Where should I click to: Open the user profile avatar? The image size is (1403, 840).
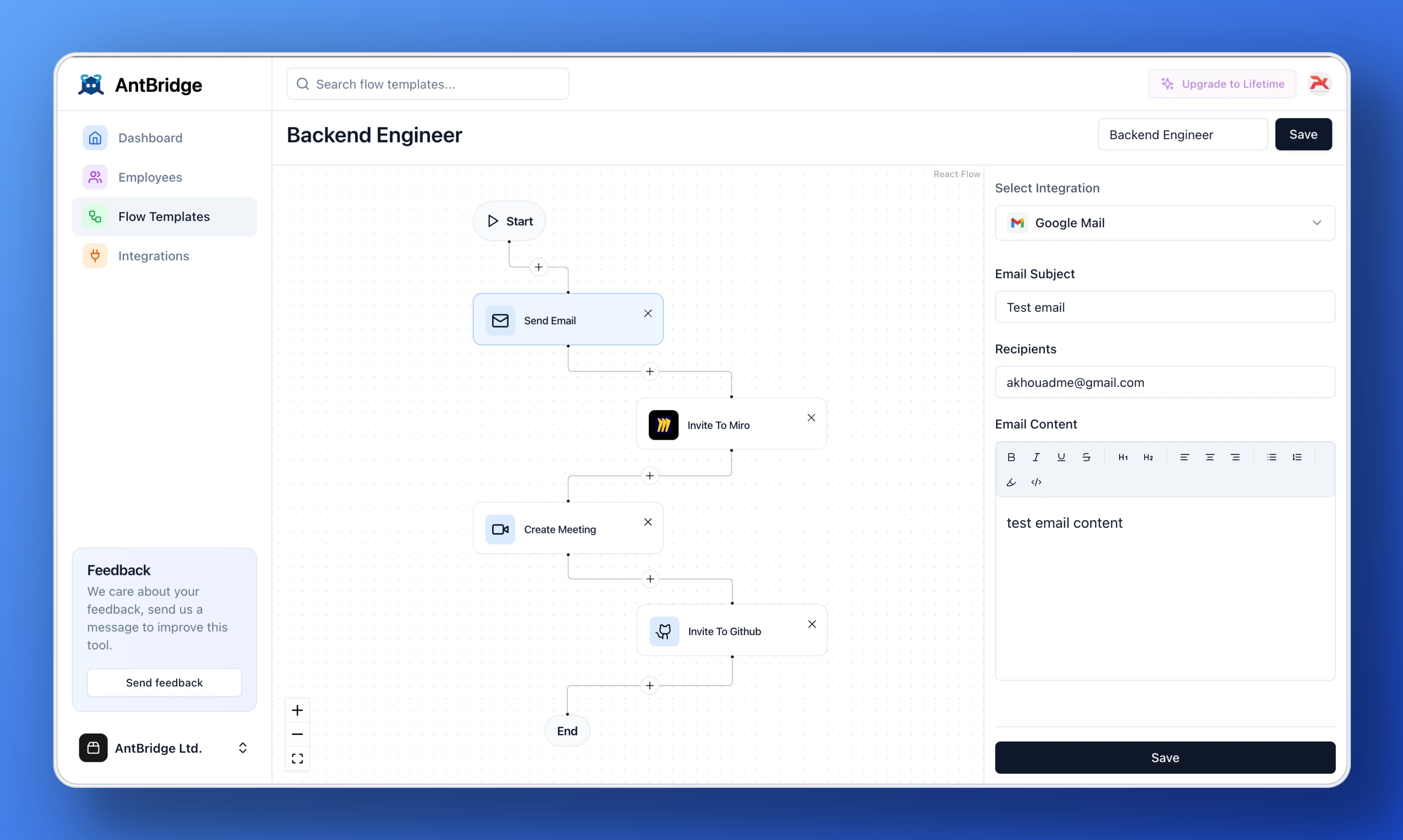1319,84
